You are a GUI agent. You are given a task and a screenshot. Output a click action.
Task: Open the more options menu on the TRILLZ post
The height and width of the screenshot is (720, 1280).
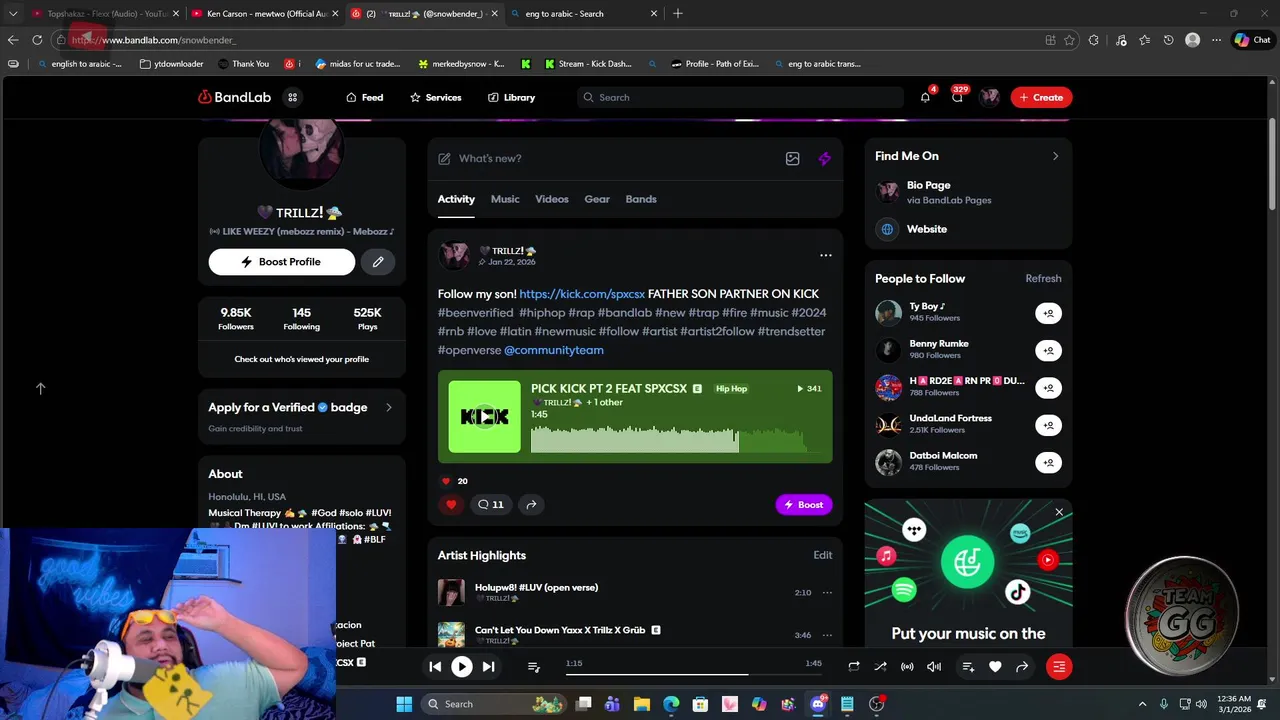click(826, 255)
